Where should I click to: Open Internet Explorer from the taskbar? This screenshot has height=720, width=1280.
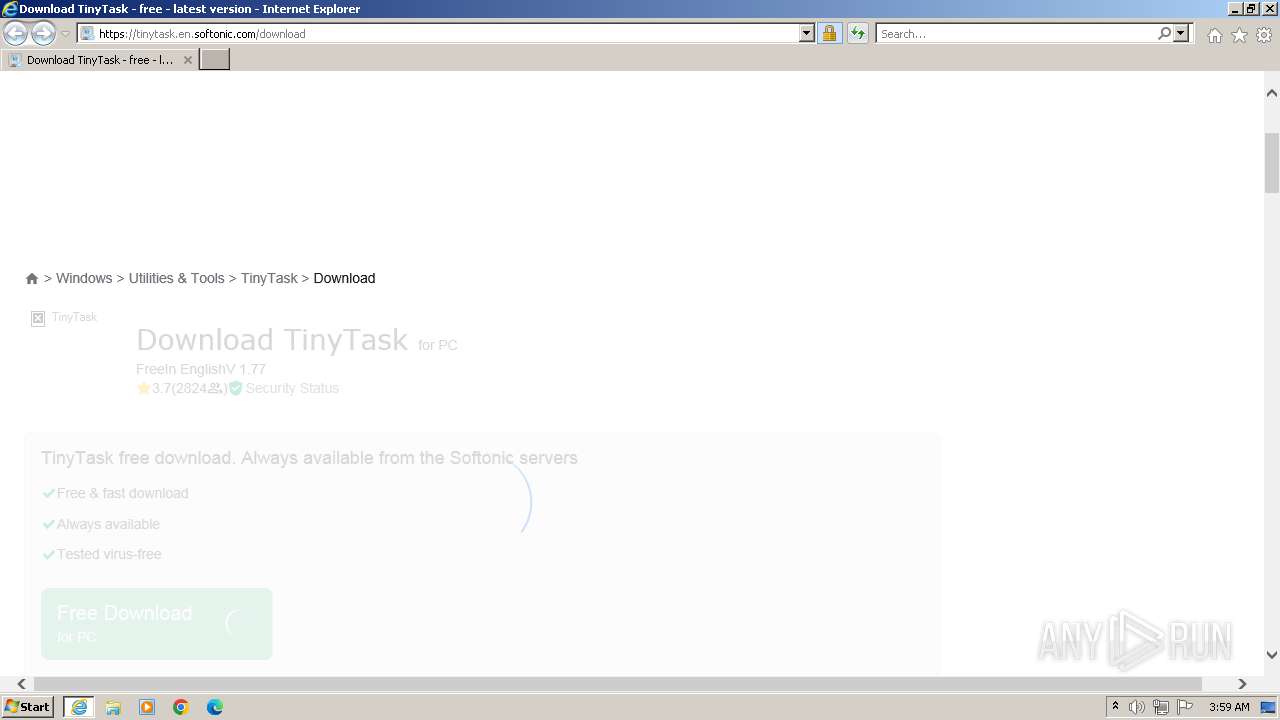point(79,707)
